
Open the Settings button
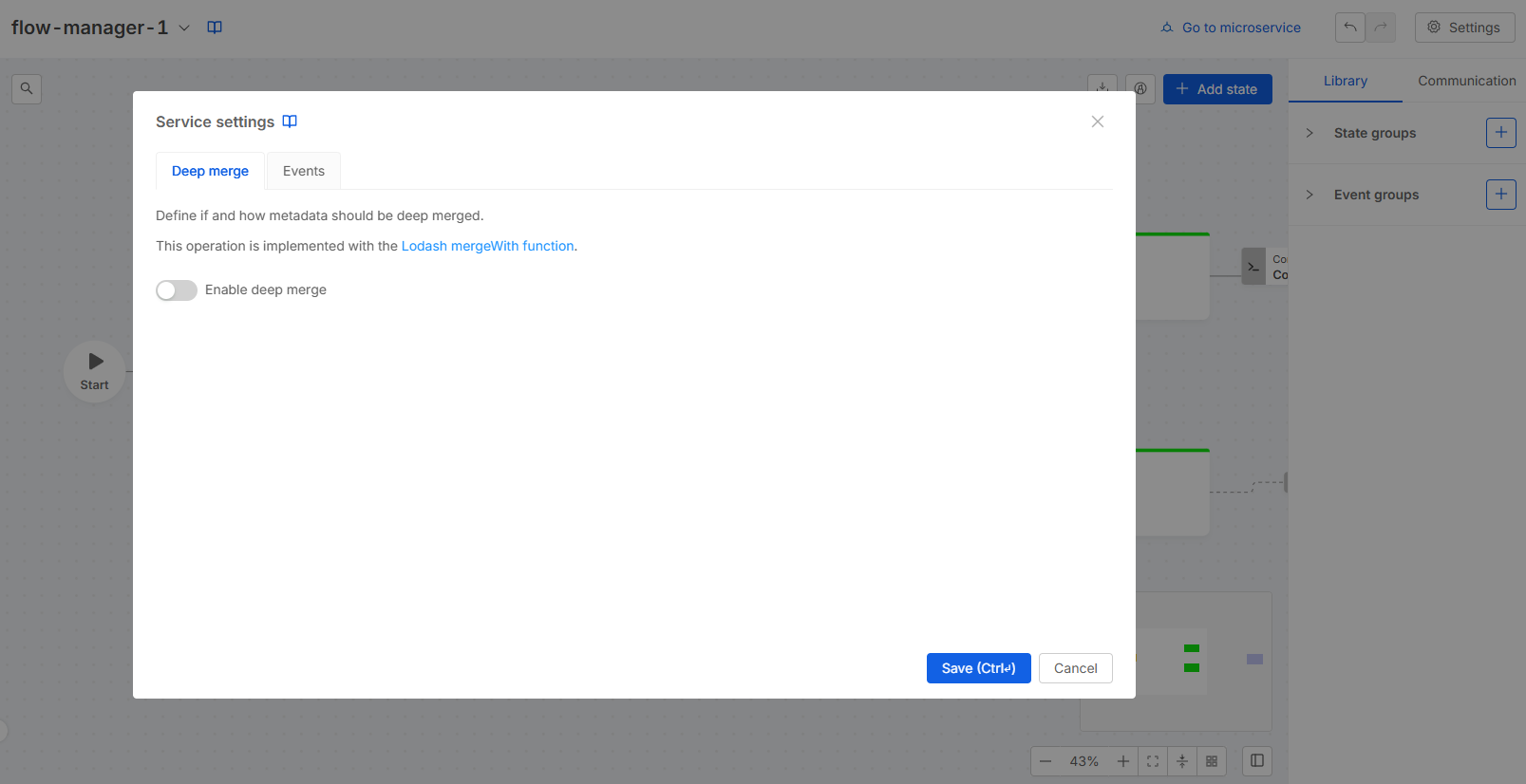(x=1464, y=28)
